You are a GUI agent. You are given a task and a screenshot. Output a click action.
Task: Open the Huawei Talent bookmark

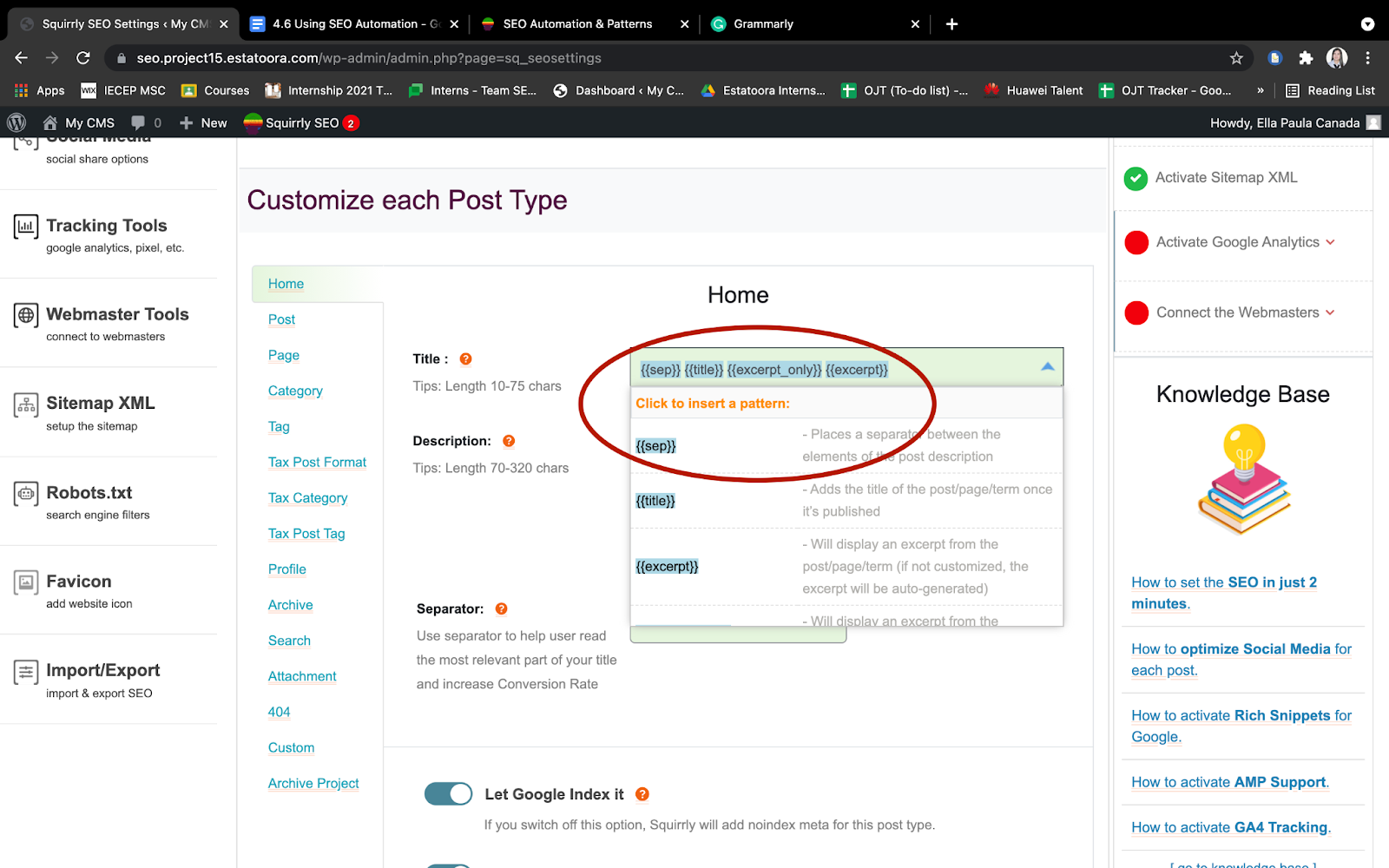point(1033,90)
